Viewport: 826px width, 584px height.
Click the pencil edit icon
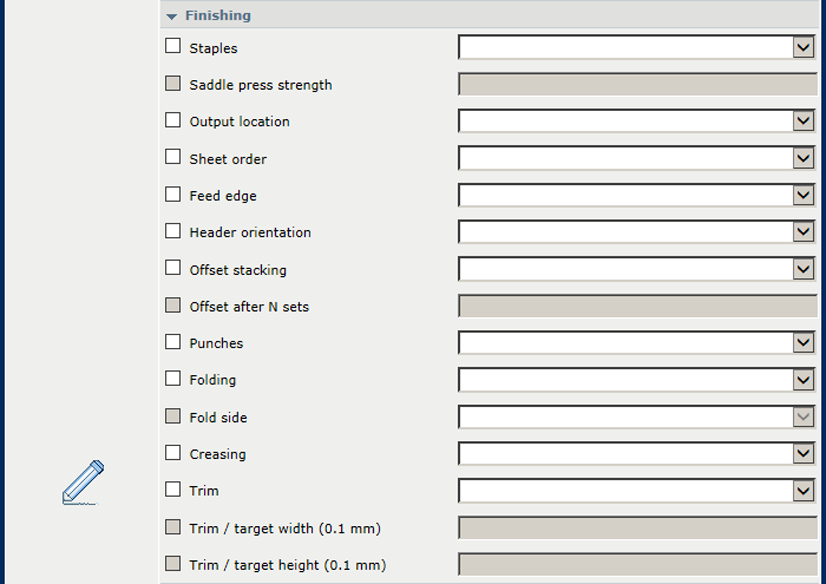tap(83, 482)
